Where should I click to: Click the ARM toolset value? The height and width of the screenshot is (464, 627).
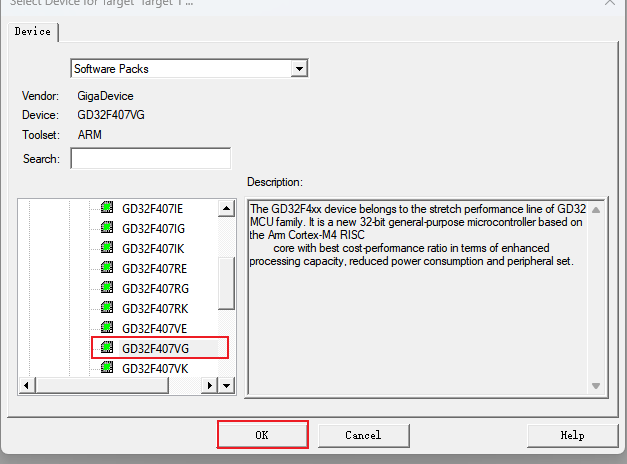click(x=90, y=135)
